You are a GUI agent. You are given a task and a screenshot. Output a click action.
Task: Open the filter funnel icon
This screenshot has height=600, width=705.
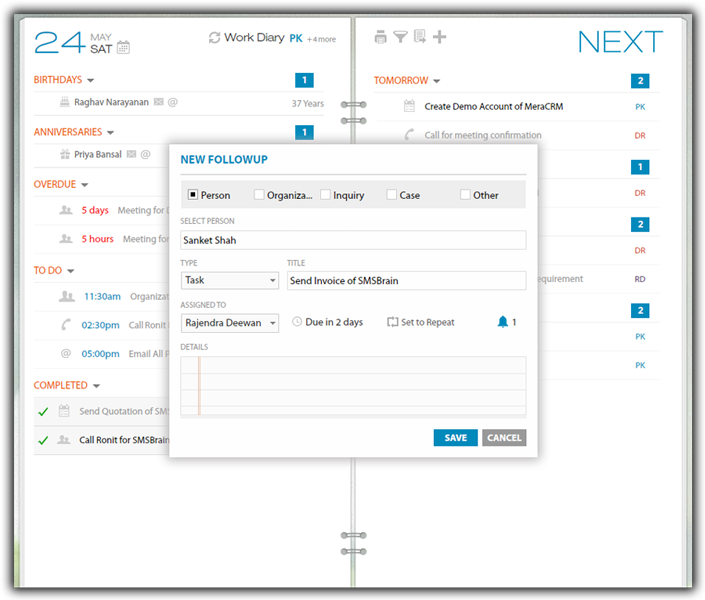(x=400, y=38)
